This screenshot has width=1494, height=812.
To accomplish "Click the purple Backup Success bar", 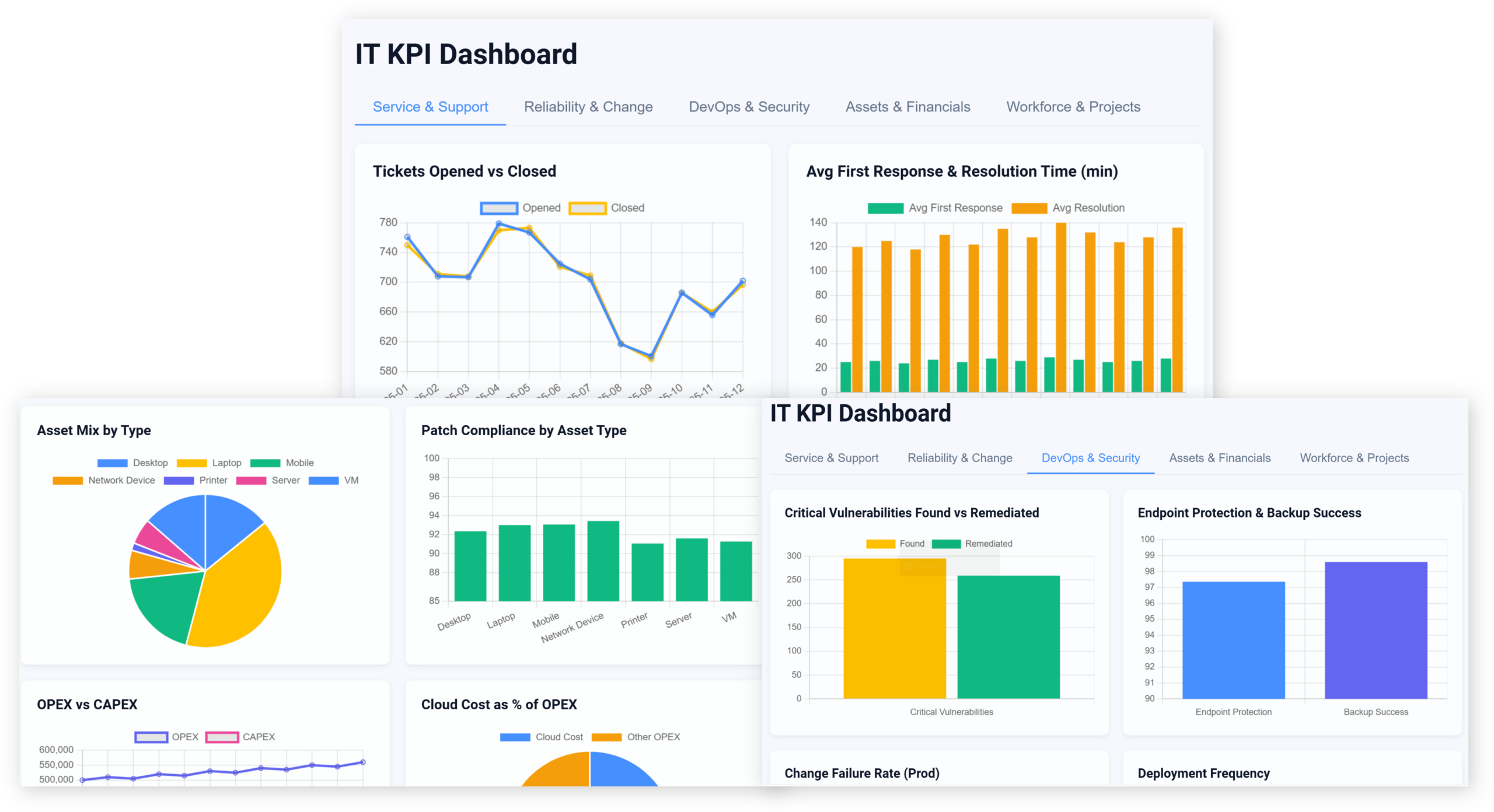I will click(1376, 630).
